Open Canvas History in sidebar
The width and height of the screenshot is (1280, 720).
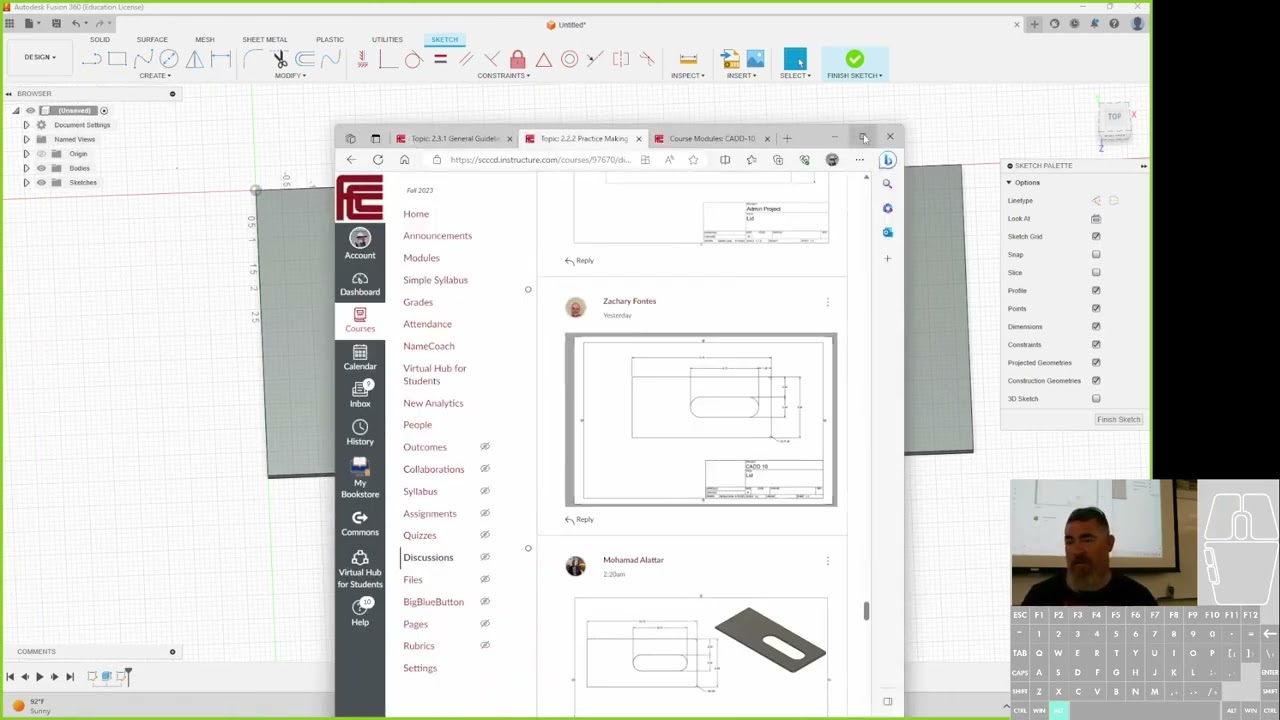360,432
